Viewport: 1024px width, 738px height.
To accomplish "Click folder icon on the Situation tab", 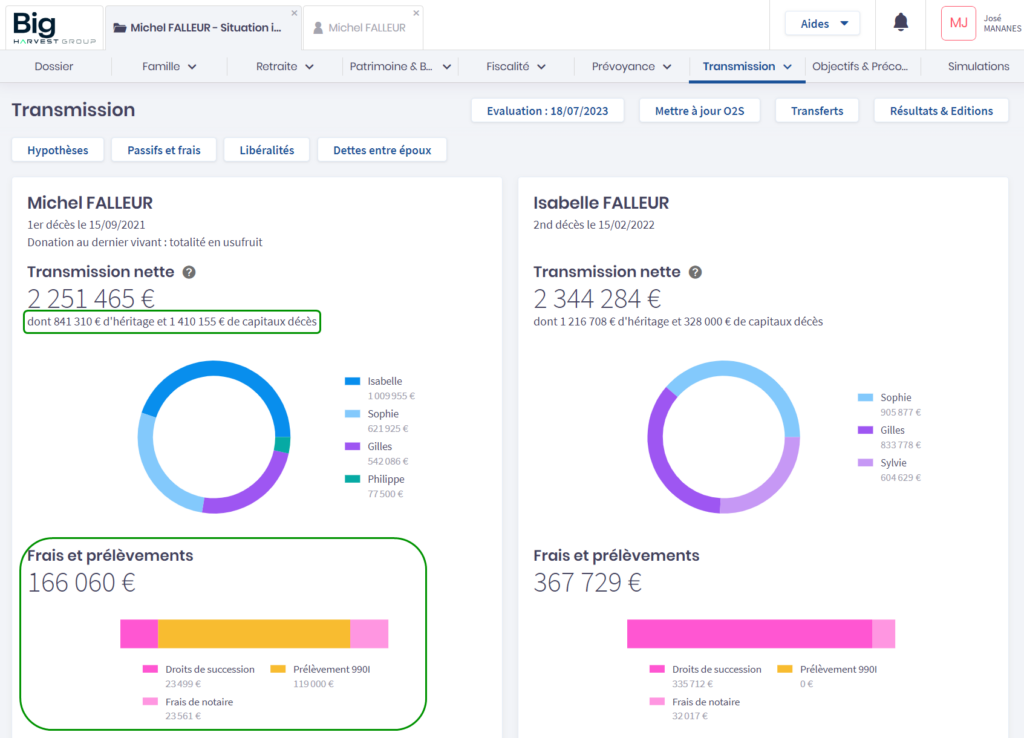I will pyautogui.click(x=119, y=28).
